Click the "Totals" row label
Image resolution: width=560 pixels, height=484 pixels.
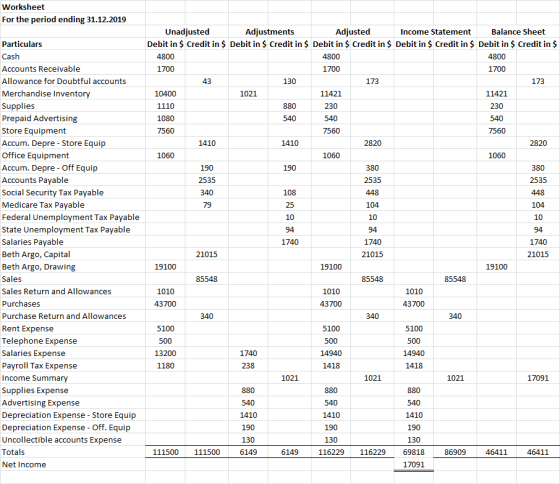pyautogui.click(x=13, y=452)
